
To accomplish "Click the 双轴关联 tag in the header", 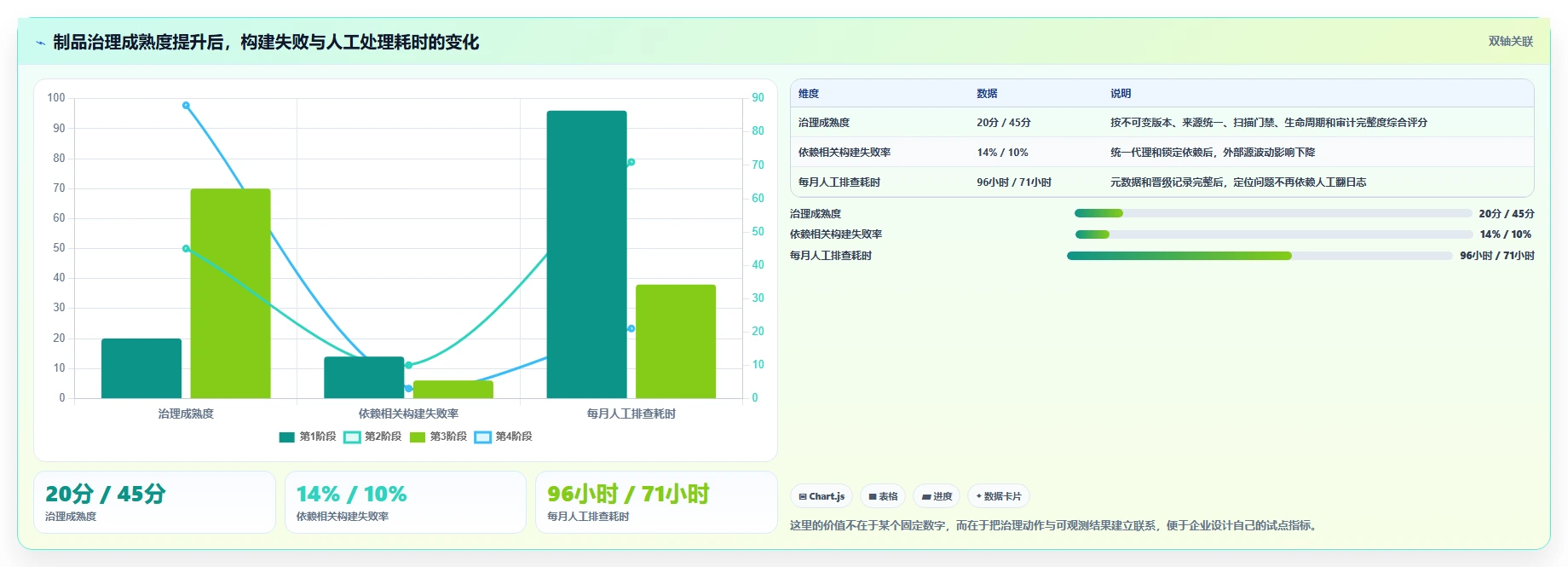I will tap(1510, 42).
